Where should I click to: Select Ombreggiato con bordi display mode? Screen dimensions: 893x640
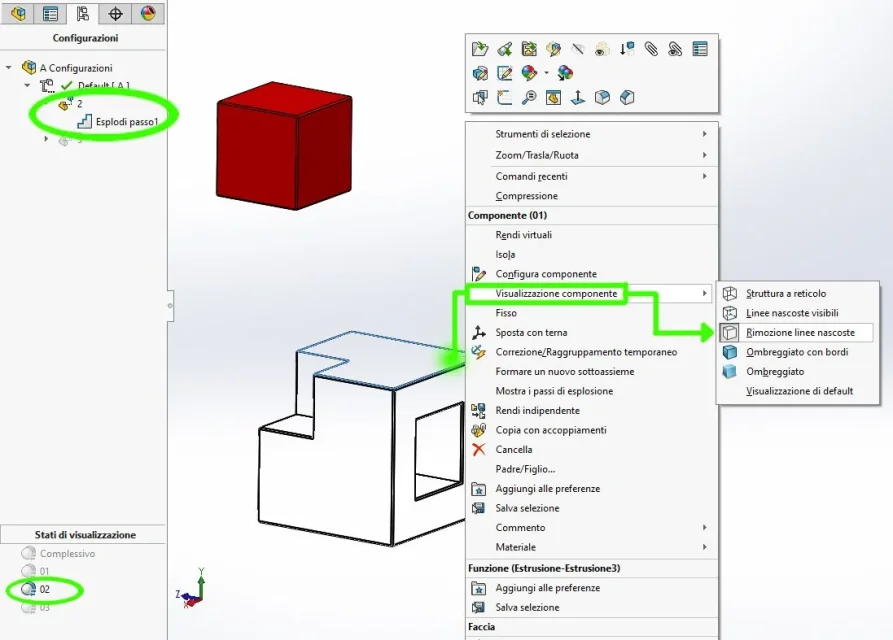797,352
